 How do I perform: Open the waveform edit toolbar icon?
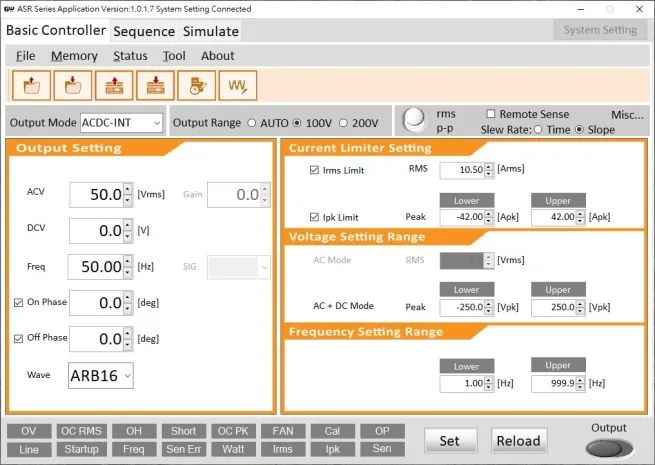(238, 86)
